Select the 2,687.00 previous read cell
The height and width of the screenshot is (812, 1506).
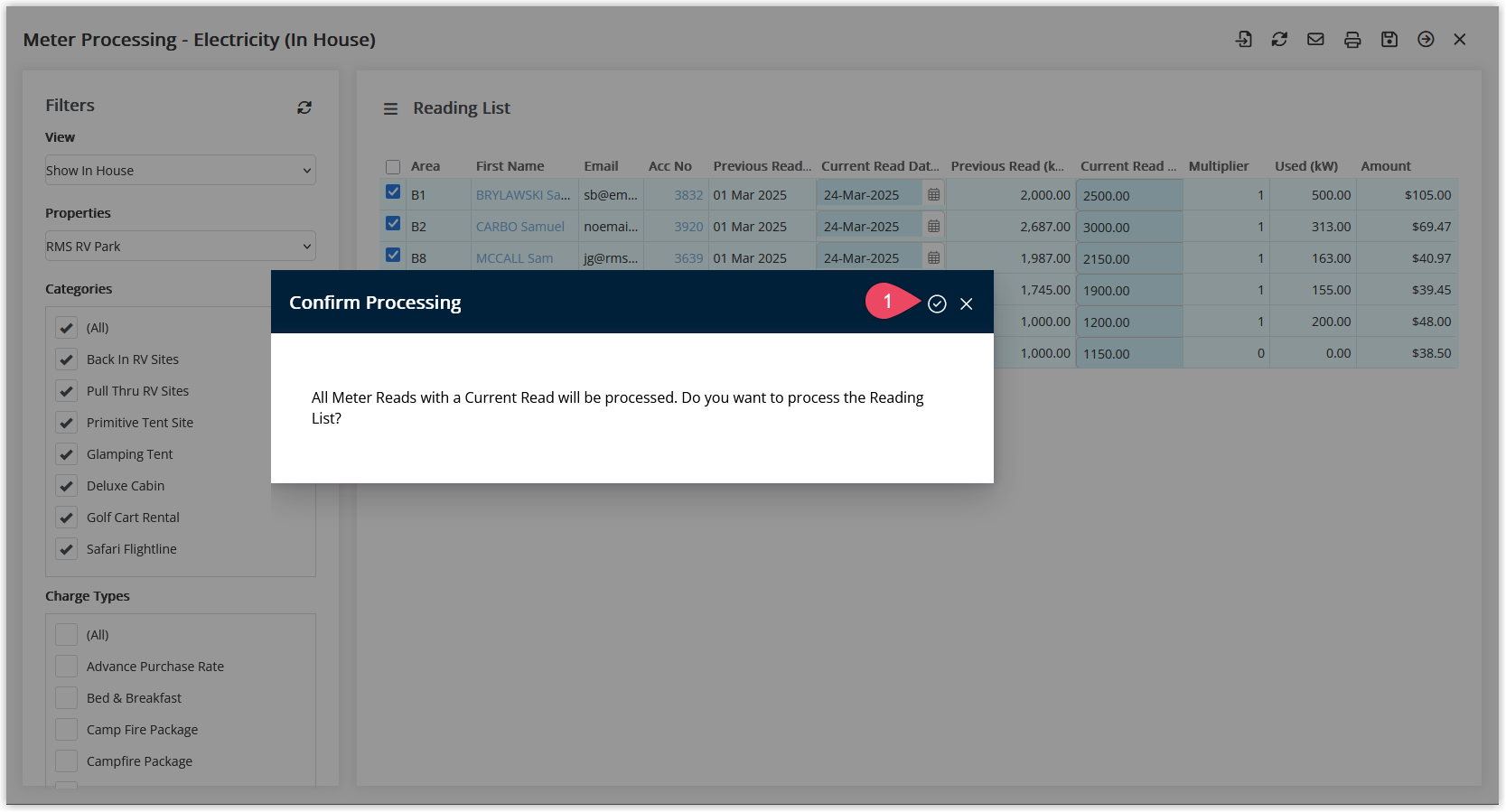tap(1011, 227)
